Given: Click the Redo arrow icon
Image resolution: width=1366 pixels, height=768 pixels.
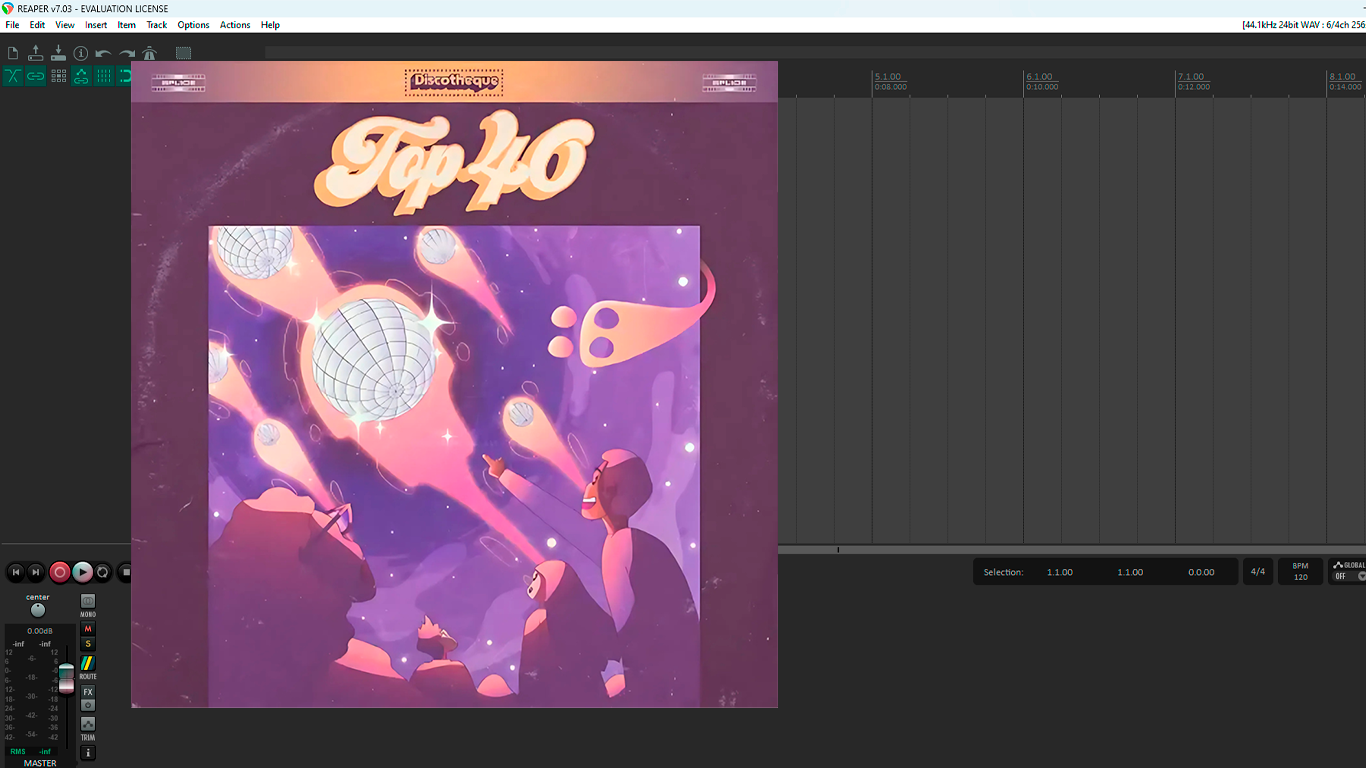Looking at the screenshot, I should coord(127,53).
